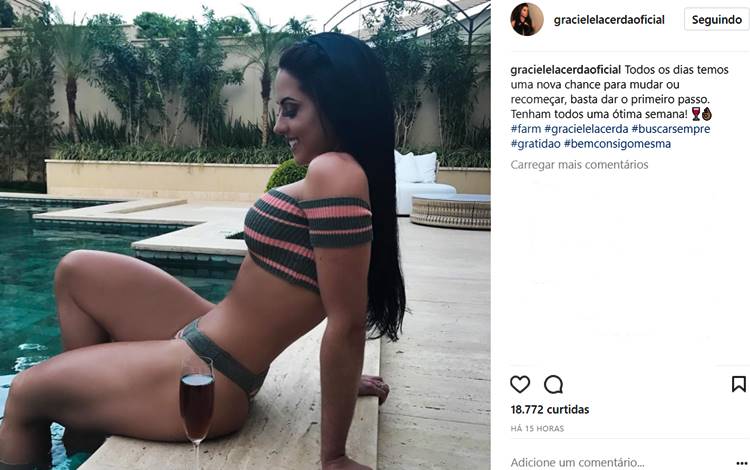This screenshot has height=470, width=750.
Task: Open the HÁ 15 HORAS timestamp
Action: [x=537, y=428]
